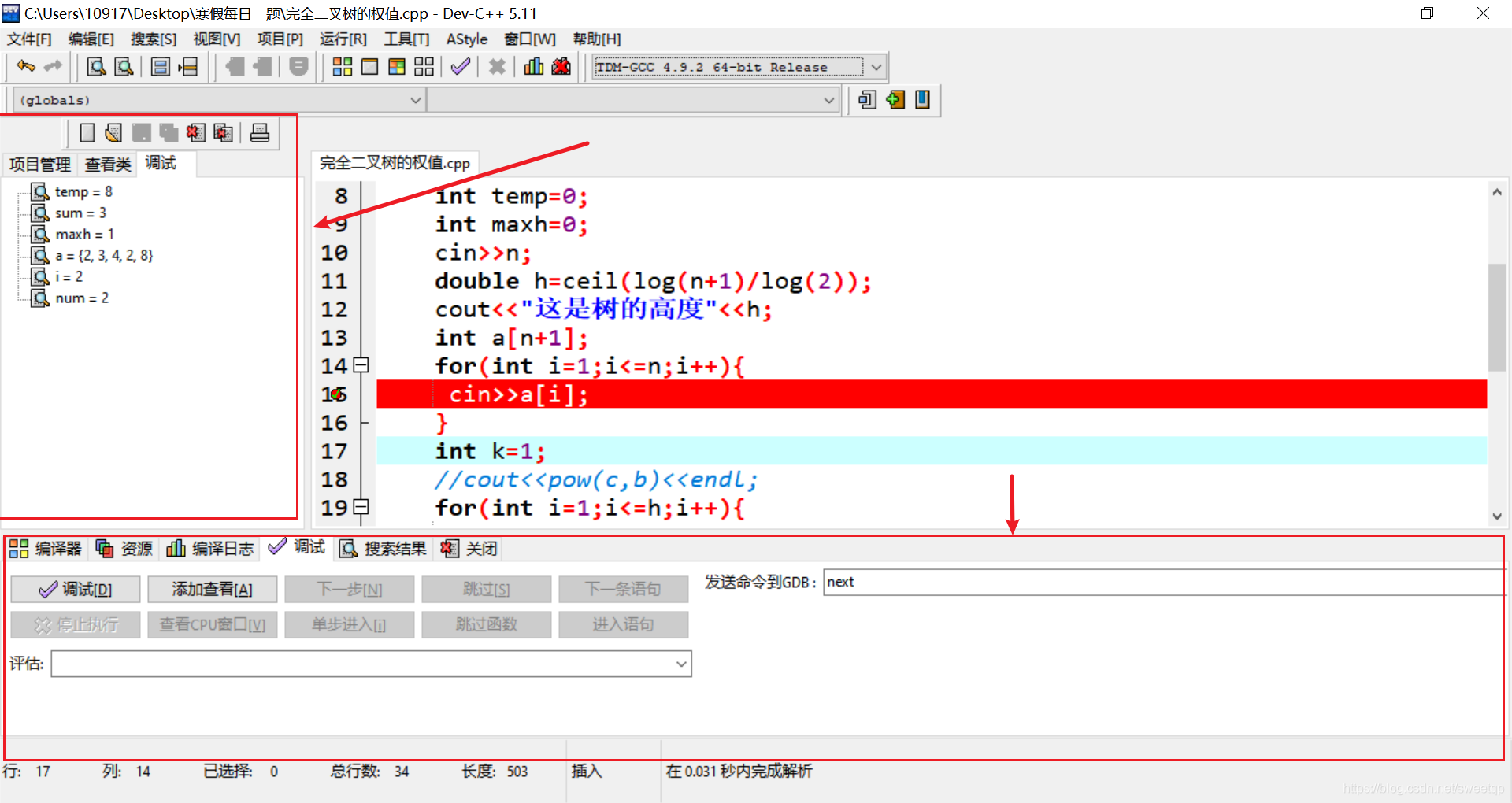The width and height of the screenshot is (1512, 803).
Task: Click the green plus Toggle bookmark icon
Action: tap(895, 100)
